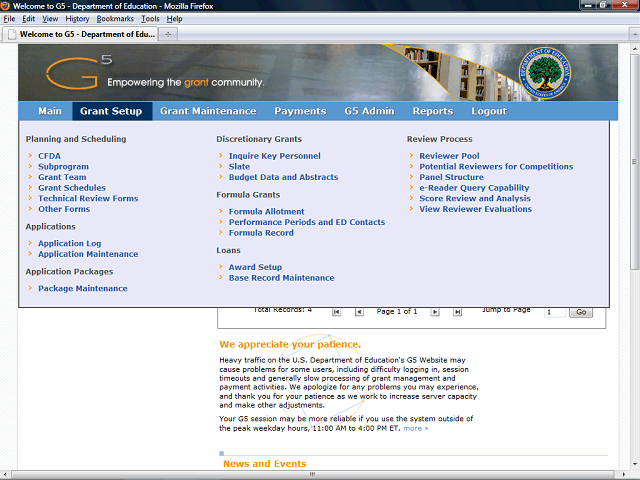The height and width of the screenshot is (480, 640).
Task: Follow the 'more >' link
Action: (x=416, y=428)
